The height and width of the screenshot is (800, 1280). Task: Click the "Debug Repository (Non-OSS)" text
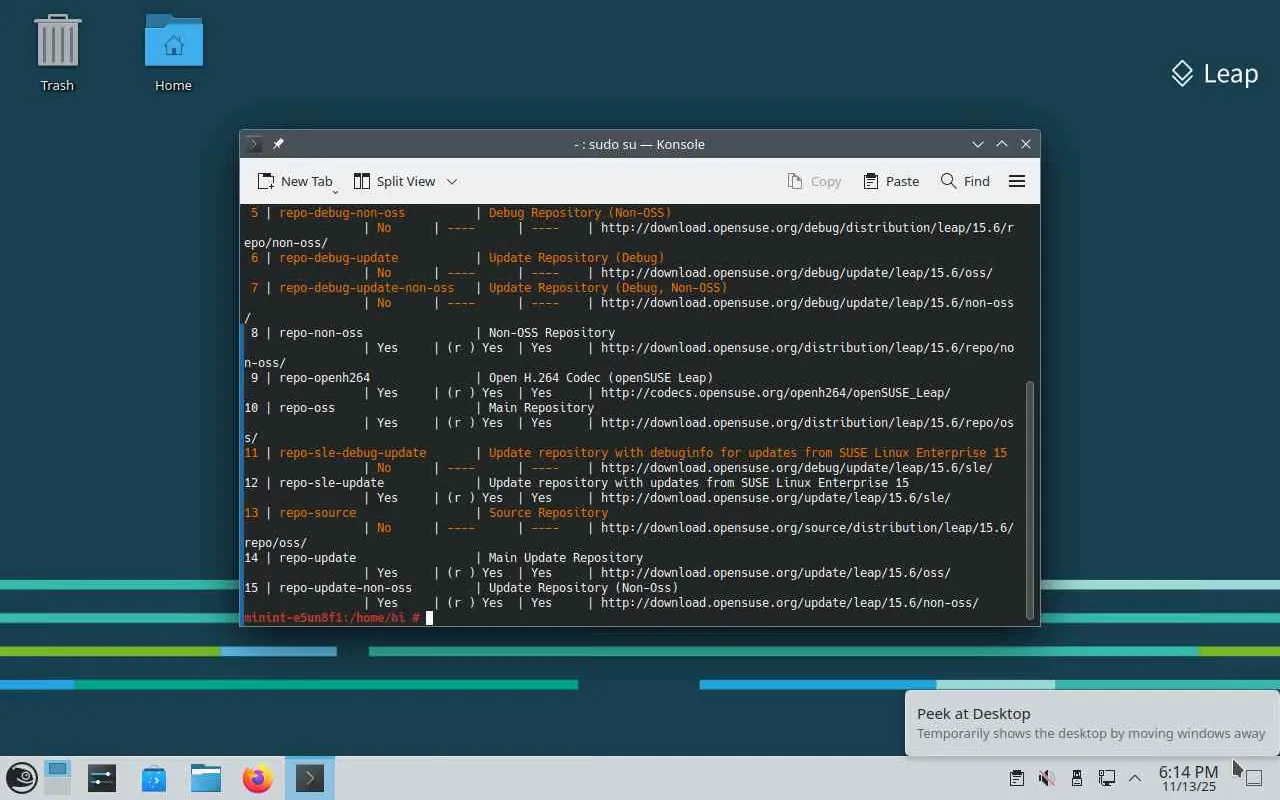click(580, 213)
